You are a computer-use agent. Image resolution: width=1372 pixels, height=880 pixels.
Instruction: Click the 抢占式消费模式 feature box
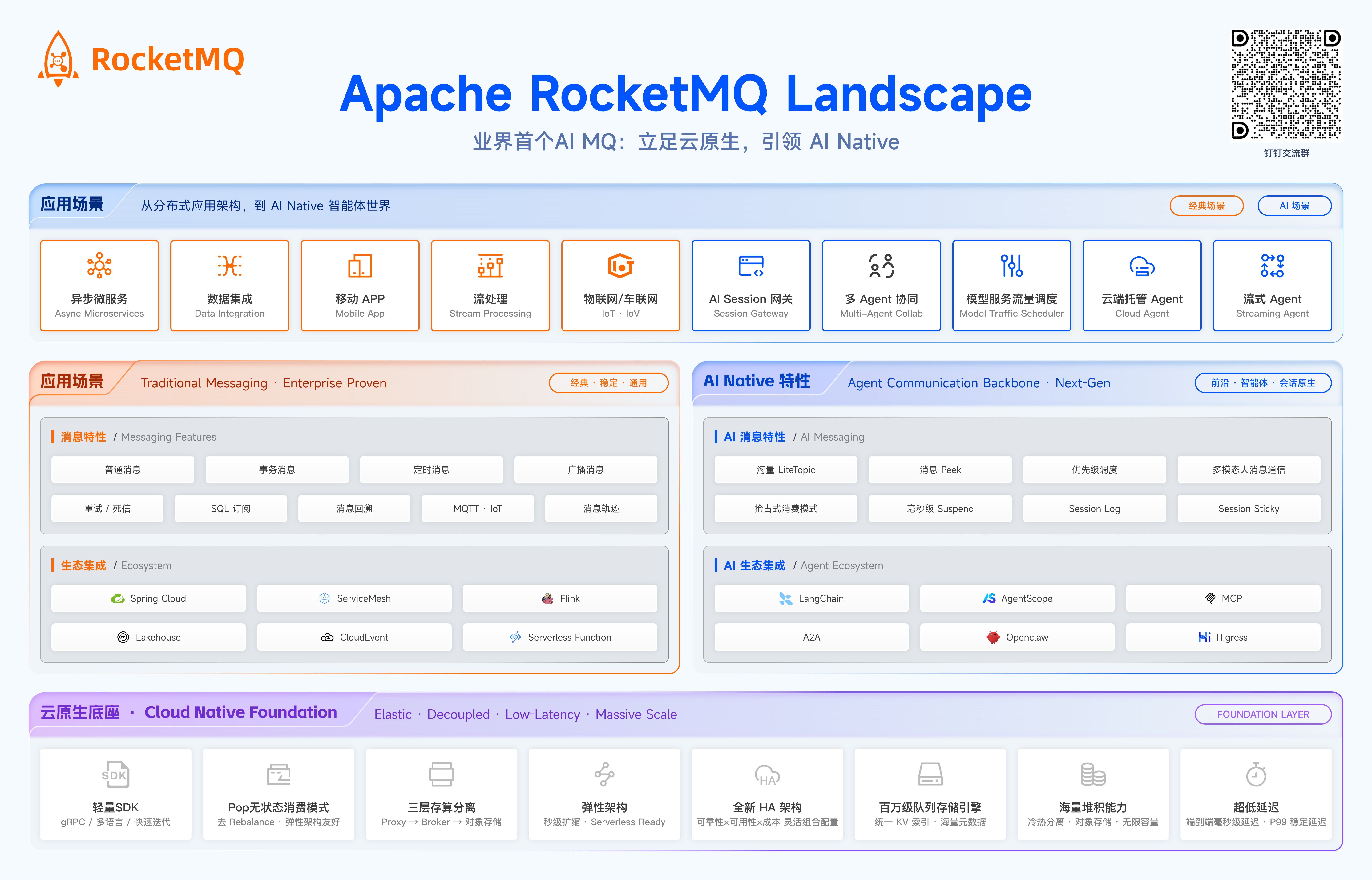786,509
